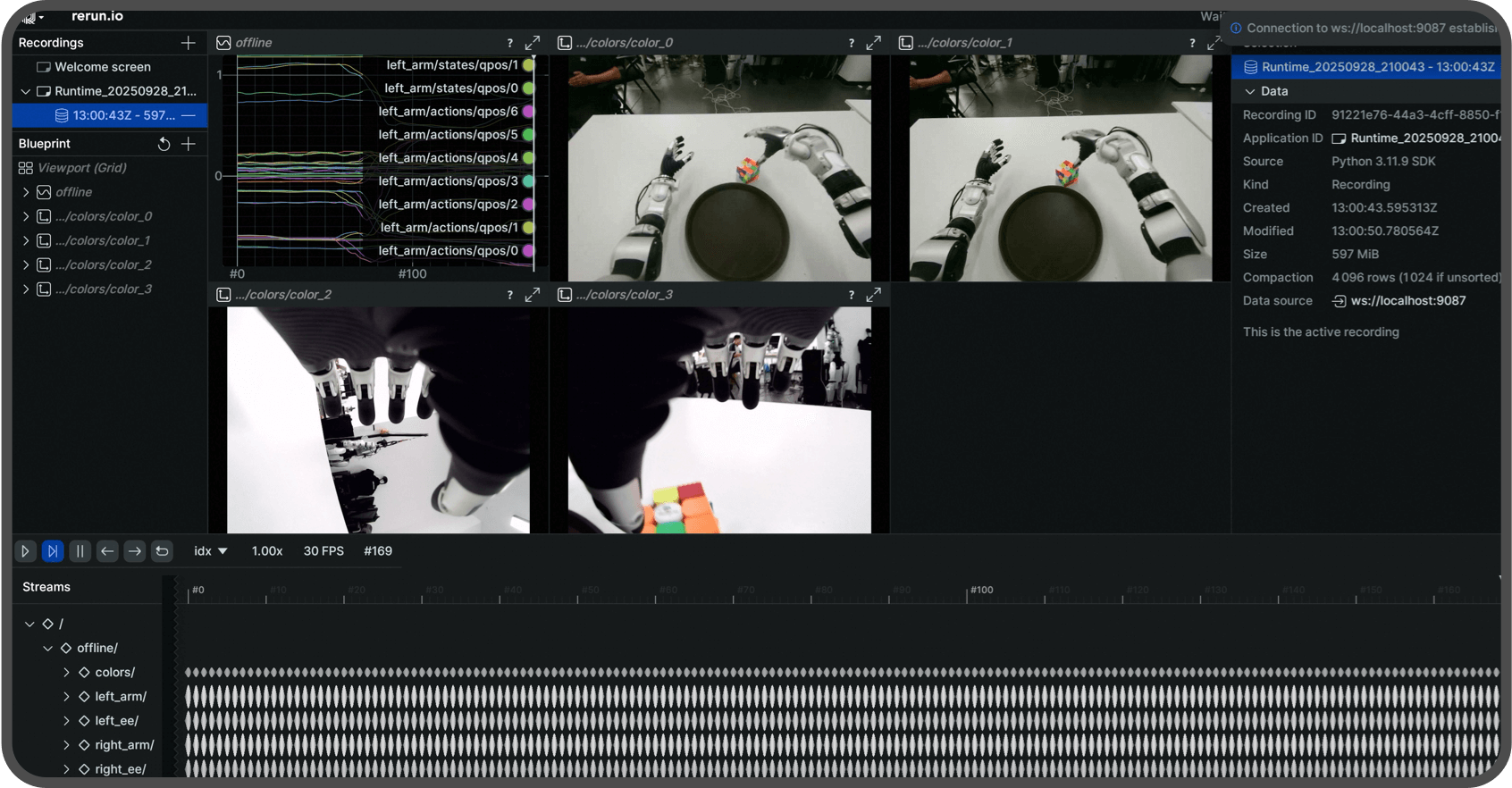The width and height of the screenshot is (1512, 788).
Task: Step back one frame with the left arrow
Action: (107, 551)
